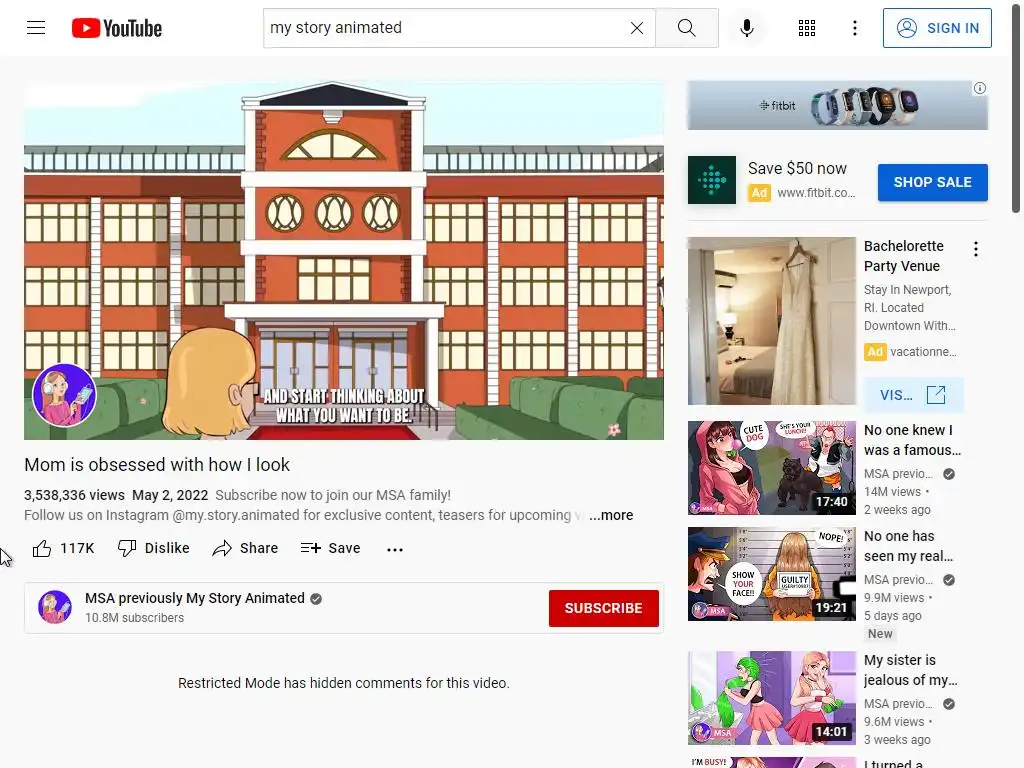Save video to a playlist

(x=330, y=548)
